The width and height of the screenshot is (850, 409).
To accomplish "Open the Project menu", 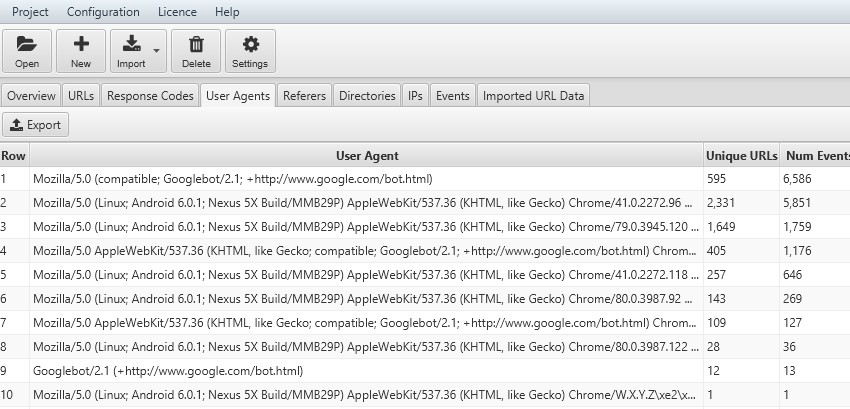I will coord(30,12).
